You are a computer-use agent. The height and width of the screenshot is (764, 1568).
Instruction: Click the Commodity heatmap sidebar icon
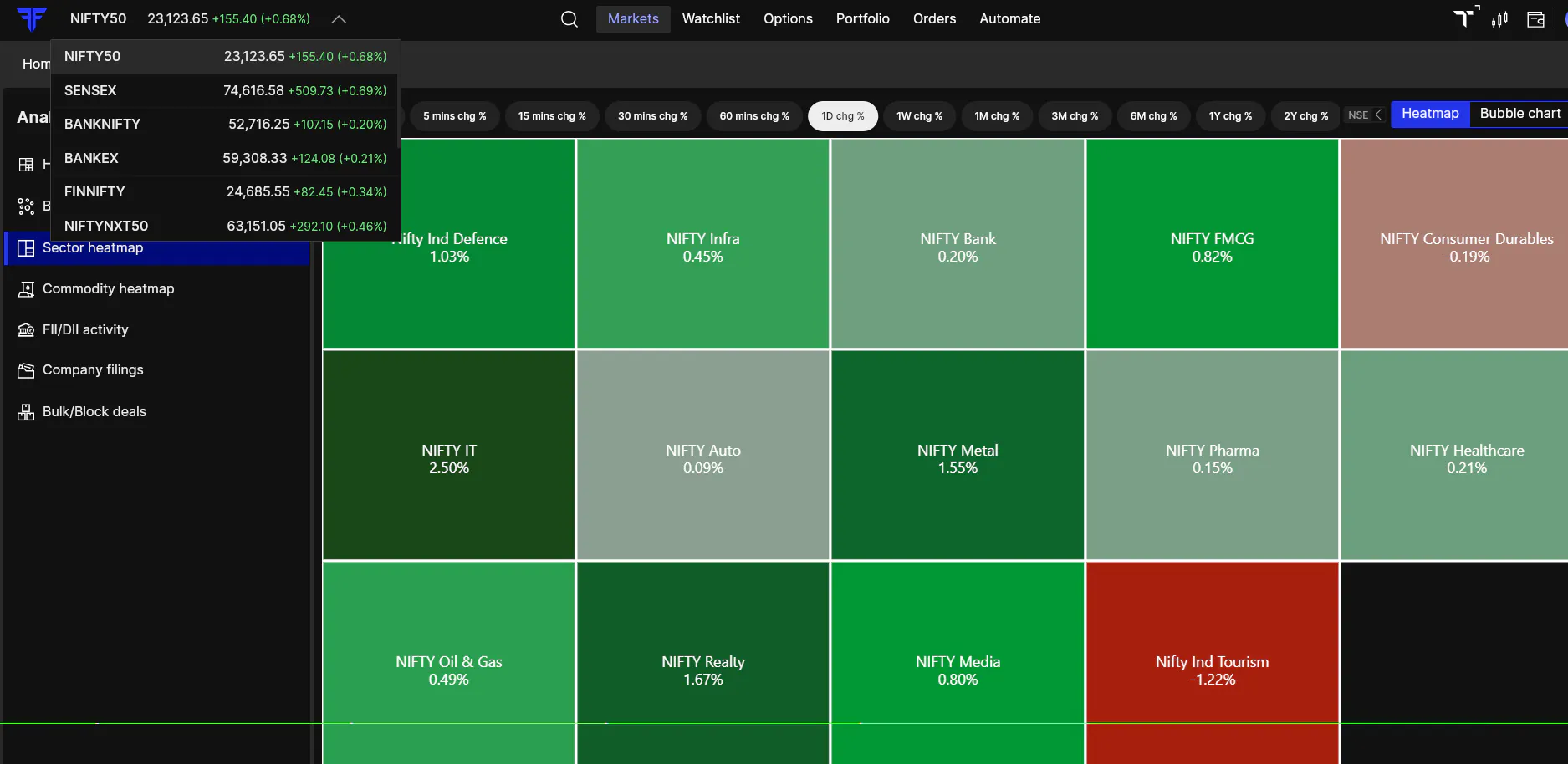(26, 289)
